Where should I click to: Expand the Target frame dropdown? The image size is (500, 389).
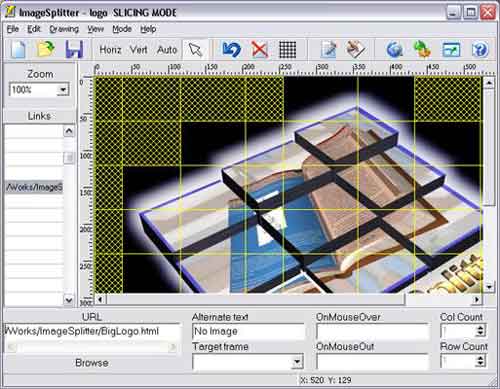click(297, 362)
